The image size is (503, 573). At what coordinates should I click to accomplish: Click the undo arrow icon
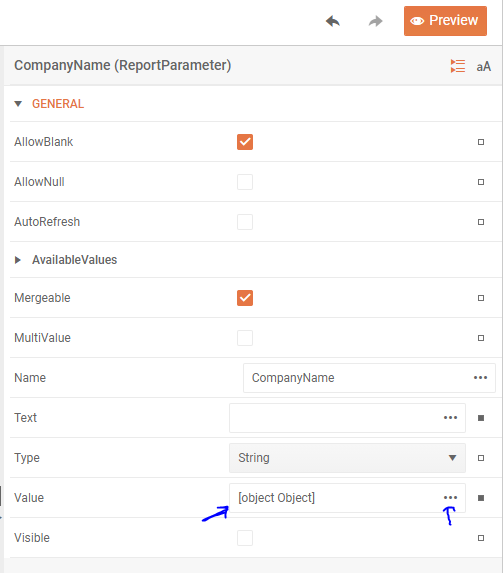click(333, 21)
